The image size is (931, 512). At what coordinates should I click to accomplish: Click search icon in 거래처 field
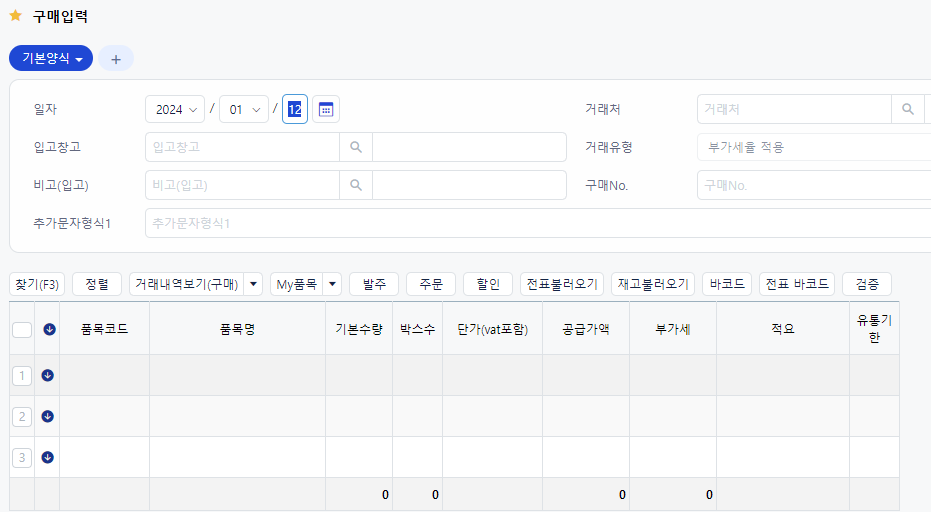[x=908, y=109]
